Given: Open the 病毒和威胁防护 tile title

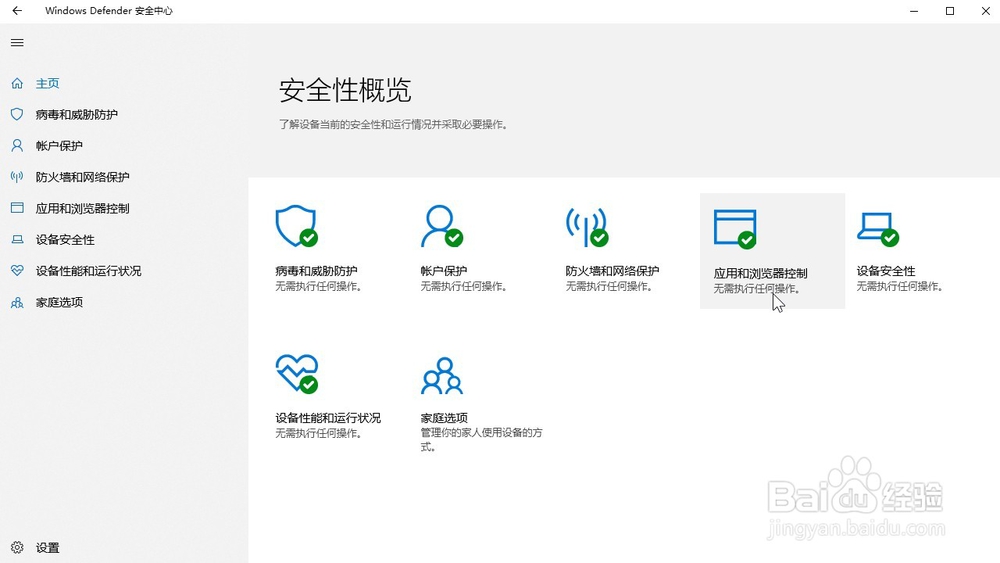Looking at the screenshot, I should tap(316, 271).
